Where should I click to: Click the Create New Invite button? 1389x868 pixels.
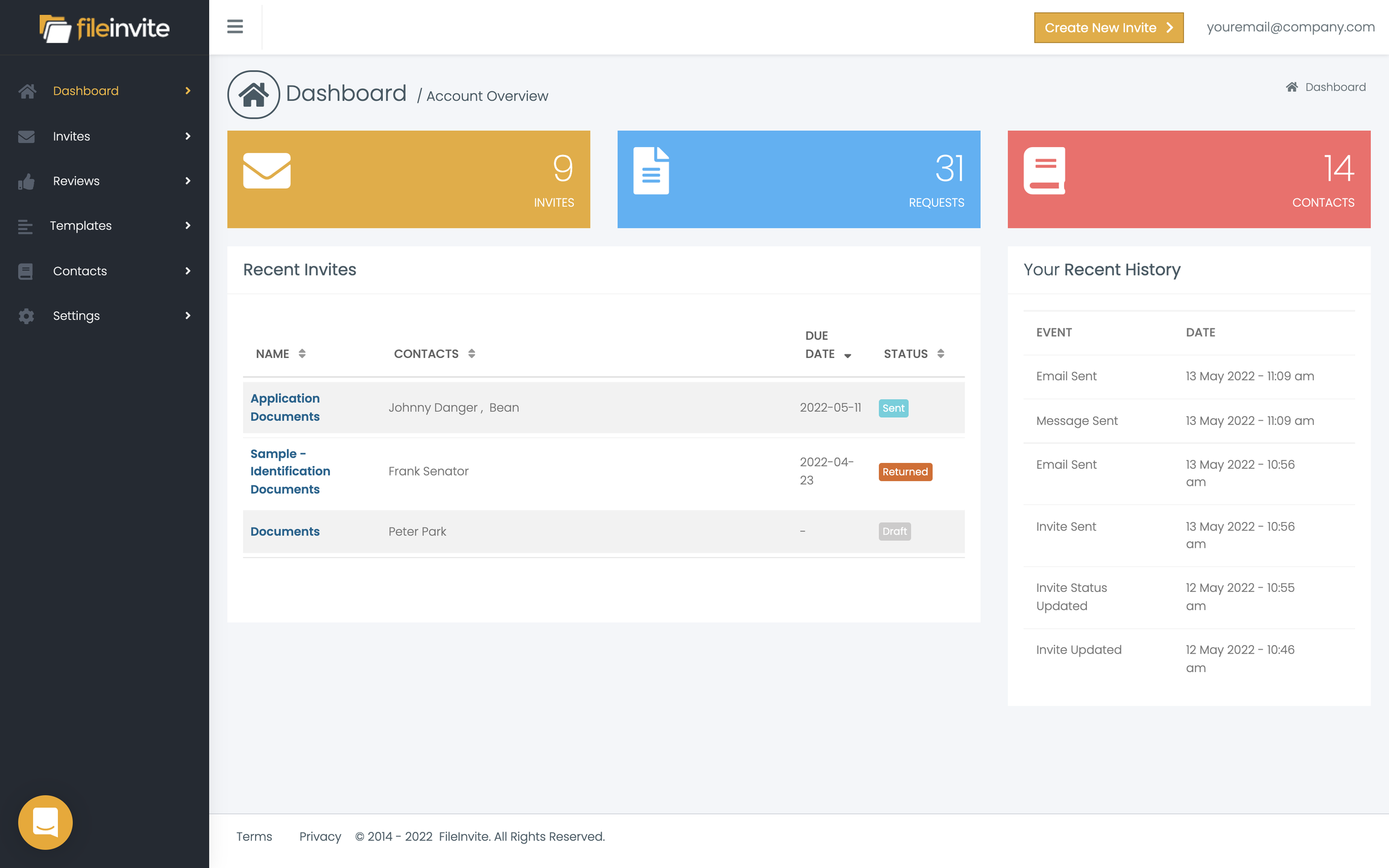[x=1108, y=28]
